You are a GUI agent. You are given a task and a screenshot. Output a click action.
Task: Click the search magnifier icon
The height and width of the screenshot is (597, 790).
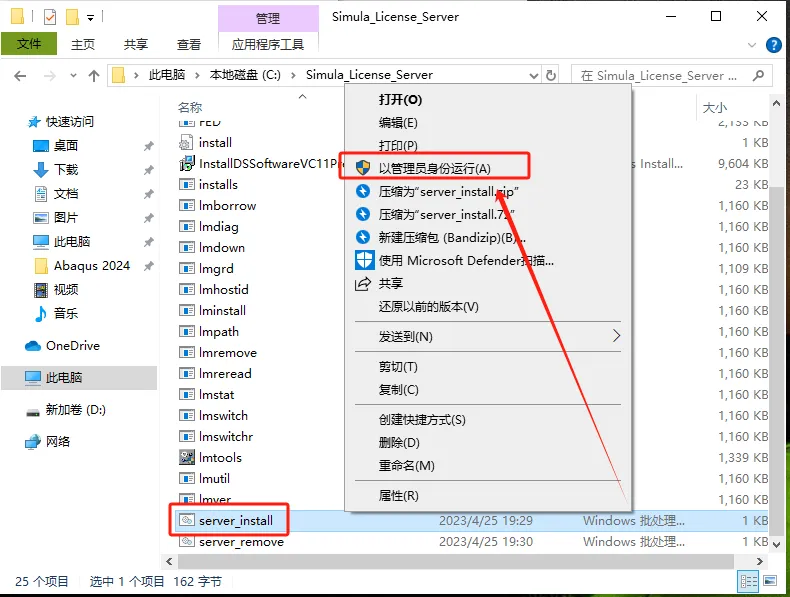pyautogui.click(x=758, y=76)
